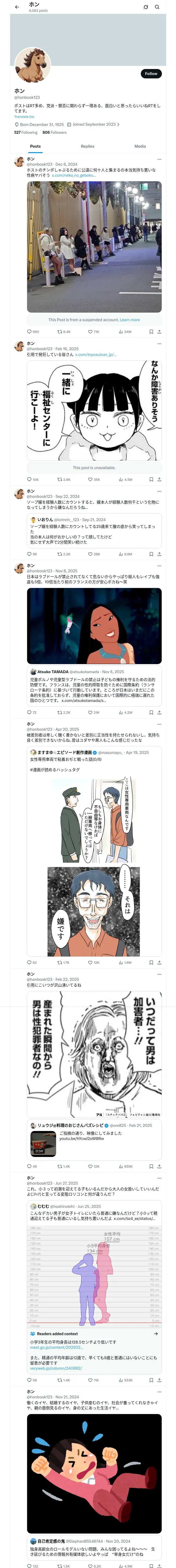Click Translate bio link

(24, 117)
